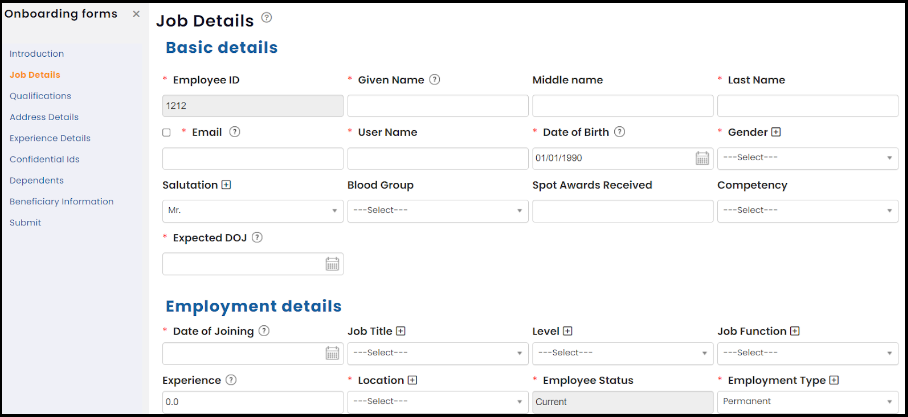Open the Expected DOJ calendar picker

(332, 264)
